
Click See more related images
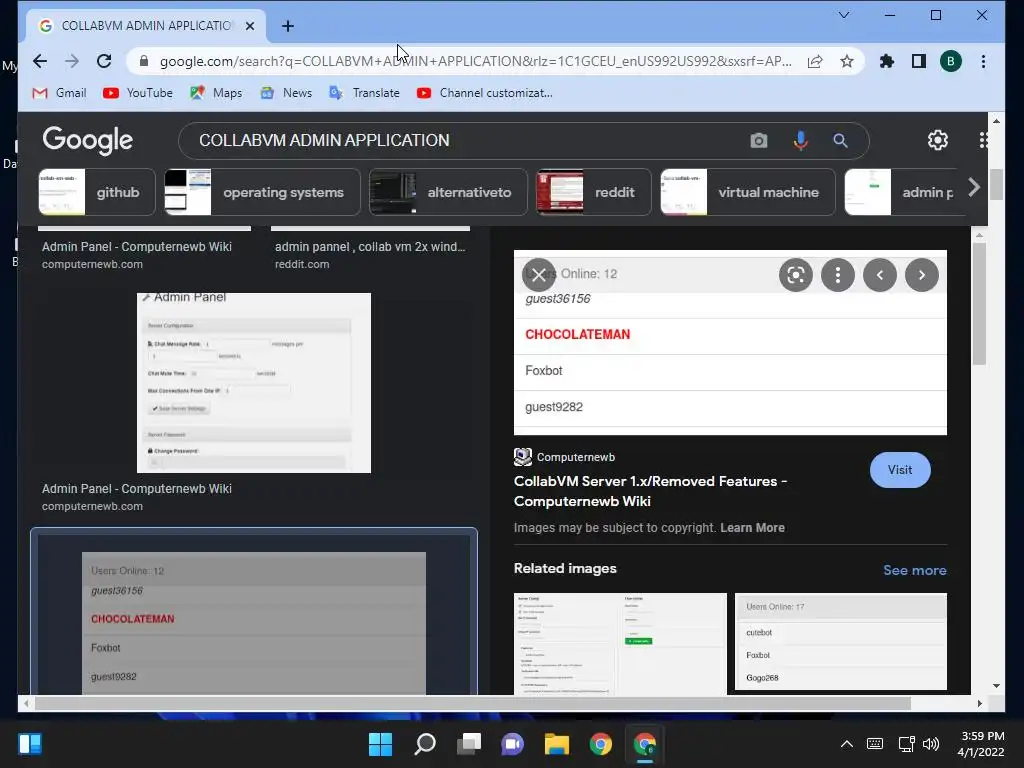click(914, 570)
